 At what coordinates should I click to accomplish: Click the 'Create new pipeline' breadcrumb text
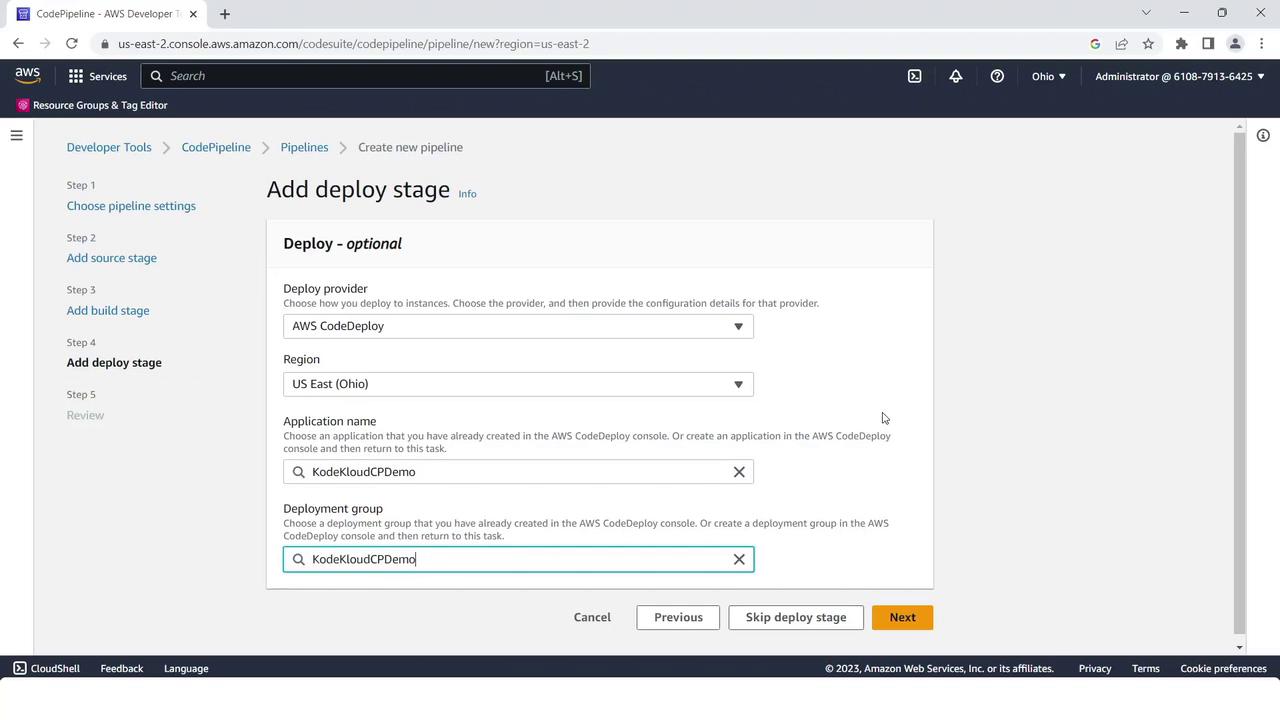410,147
